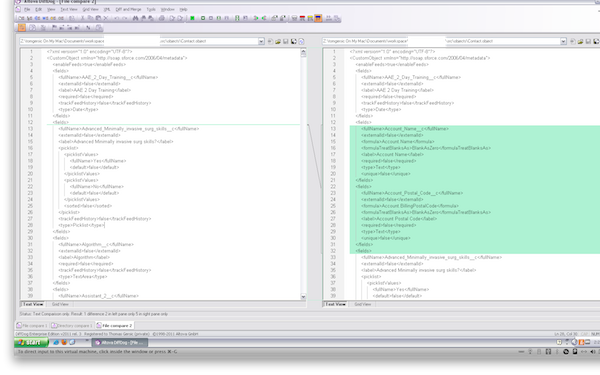The width and height of the screenshot is (600, 375).
Task: Open file via left pane folder icon
Action: (x=278, y=41)
